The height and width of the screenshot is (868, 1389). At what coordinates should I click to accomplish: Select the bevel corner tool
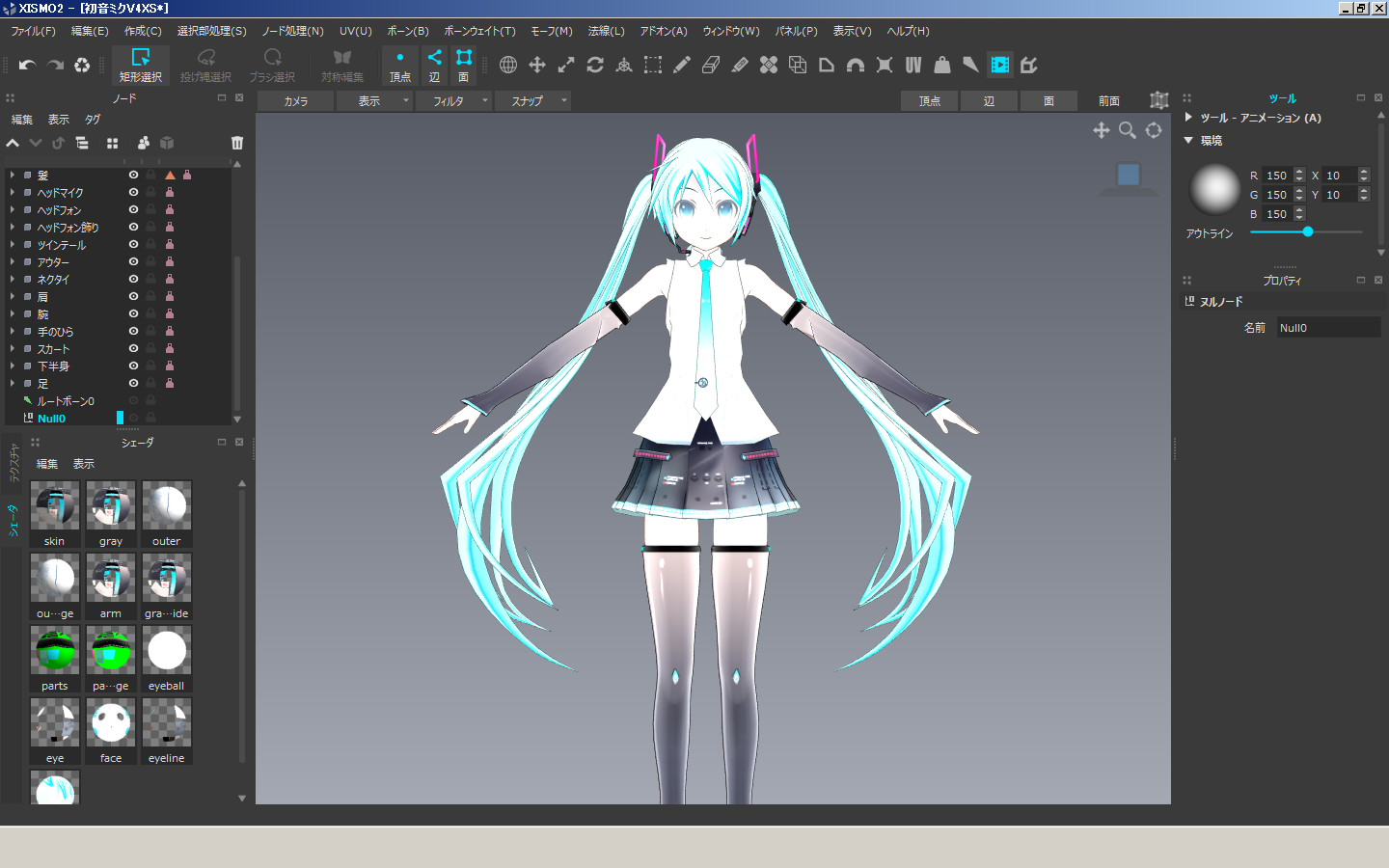tap(827, 65)
